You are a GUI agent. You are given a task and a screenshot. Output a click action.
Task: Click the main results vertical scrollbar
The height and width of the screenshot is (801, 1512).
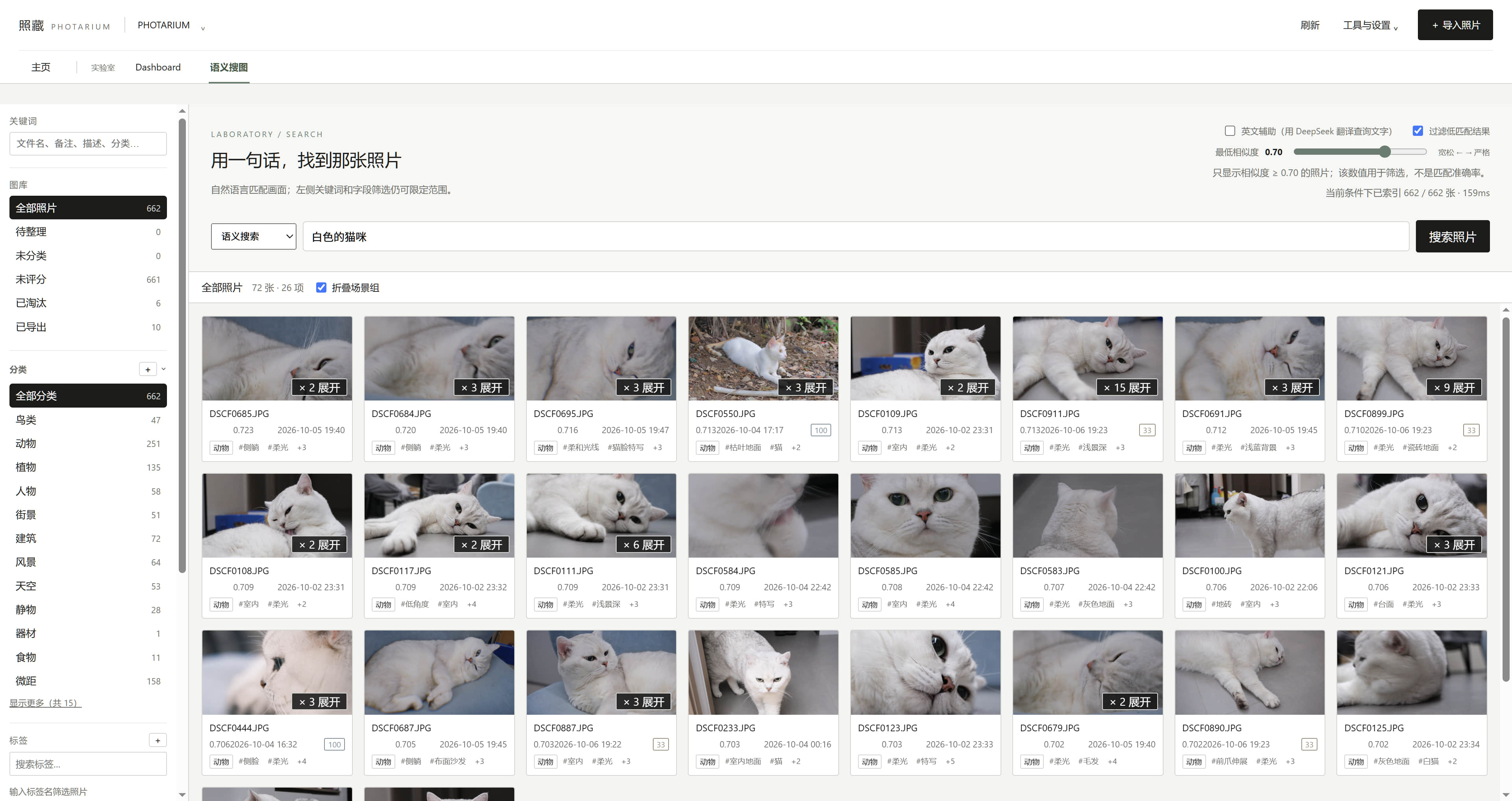pos(1506,499)
